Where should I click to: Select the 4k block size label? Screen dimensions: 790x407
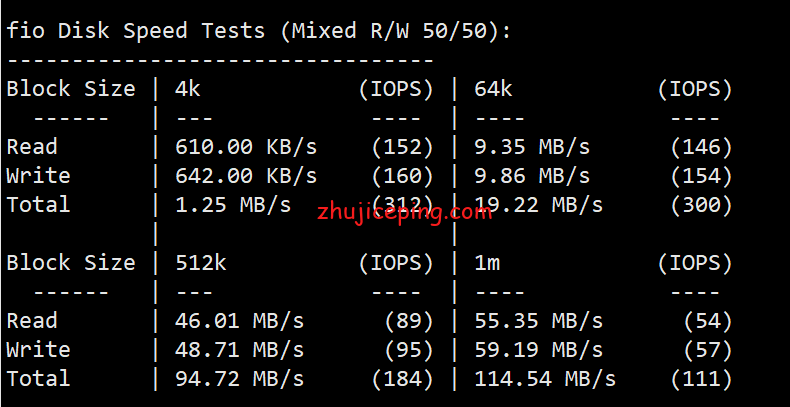[188, 89]
